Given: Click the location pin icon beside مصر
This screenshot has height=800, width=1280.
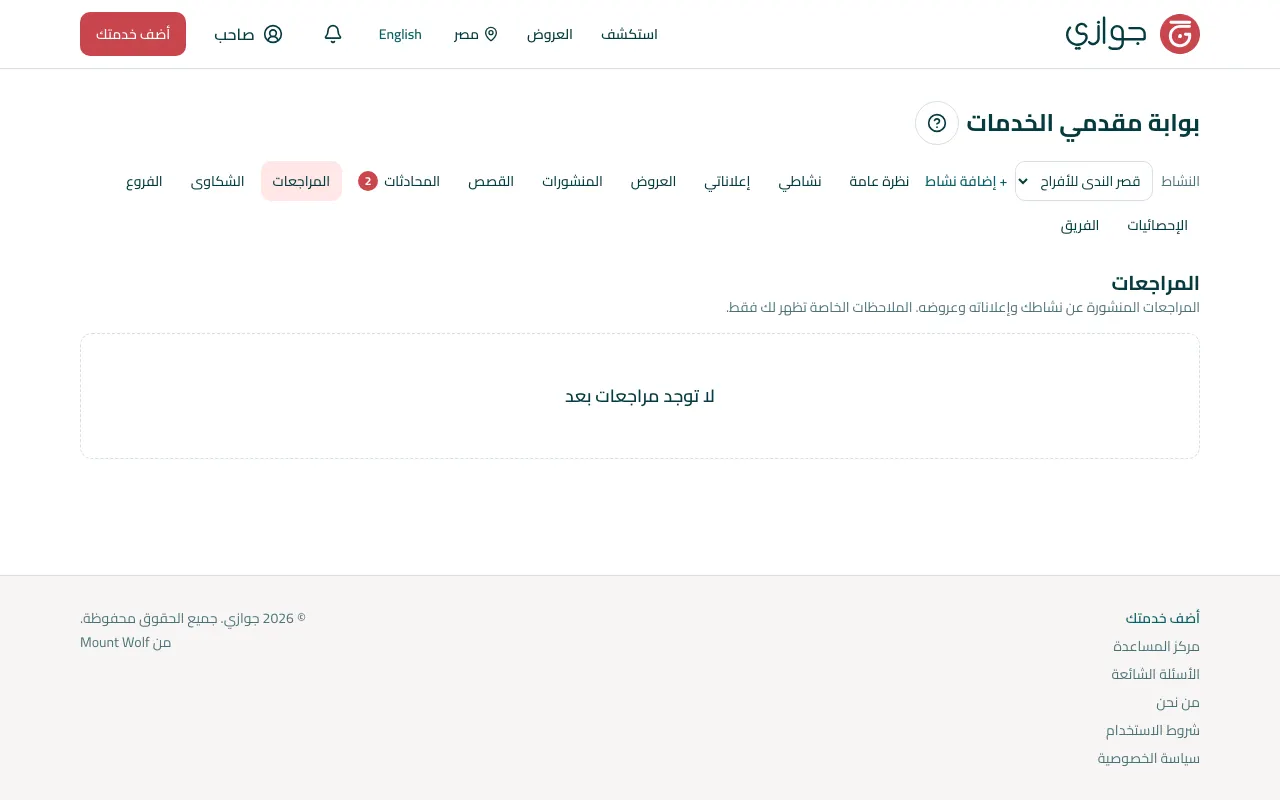Looking at the screenshot, I should pyautogui.click(x=491, y=34).
